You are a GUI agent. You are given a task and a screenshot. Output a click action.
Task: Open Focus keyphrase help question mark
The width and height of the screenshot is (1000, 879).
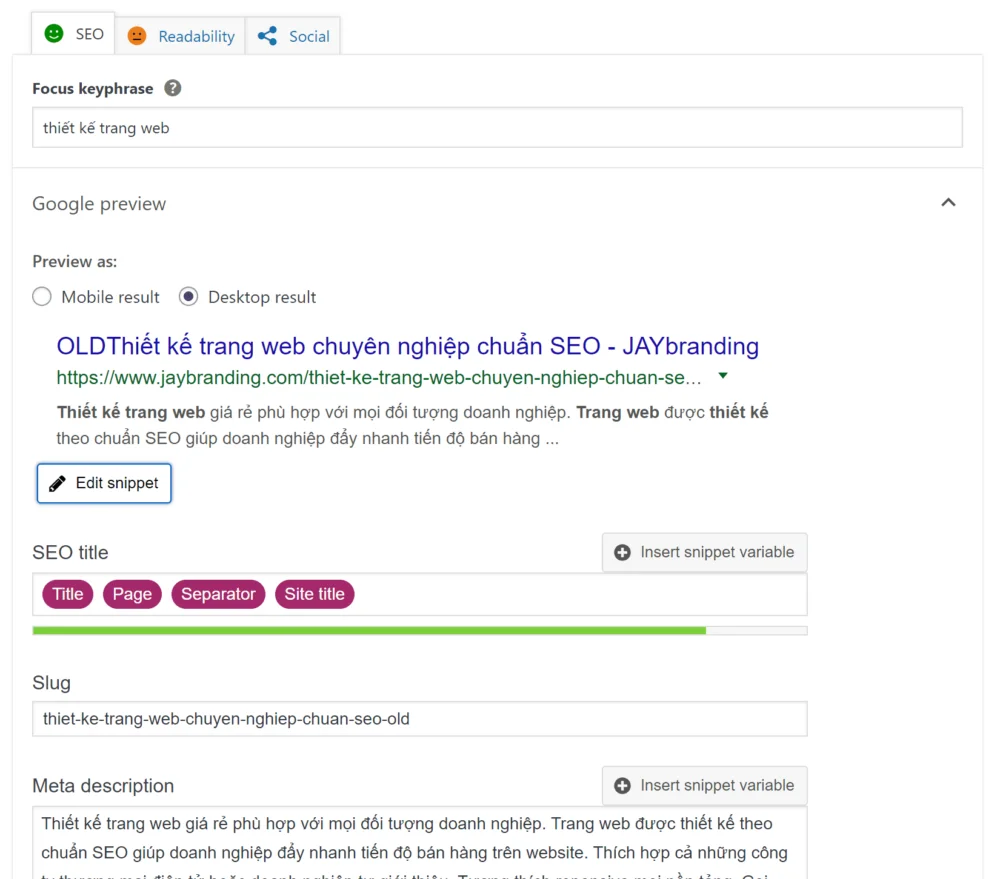pyautogui.click(x=172, y=88)
